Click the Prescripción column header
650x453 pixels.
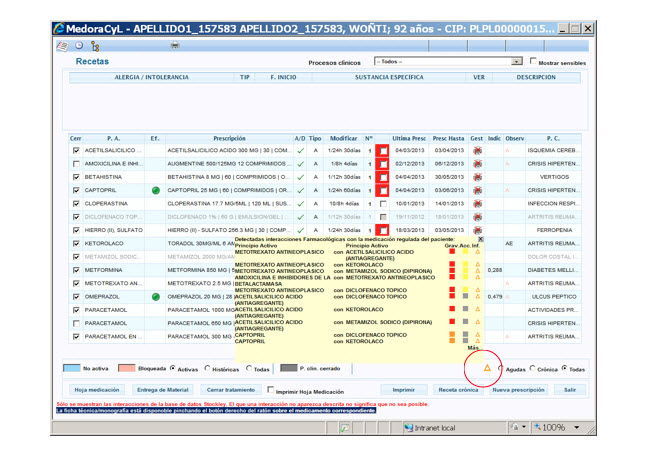(228, 137)
